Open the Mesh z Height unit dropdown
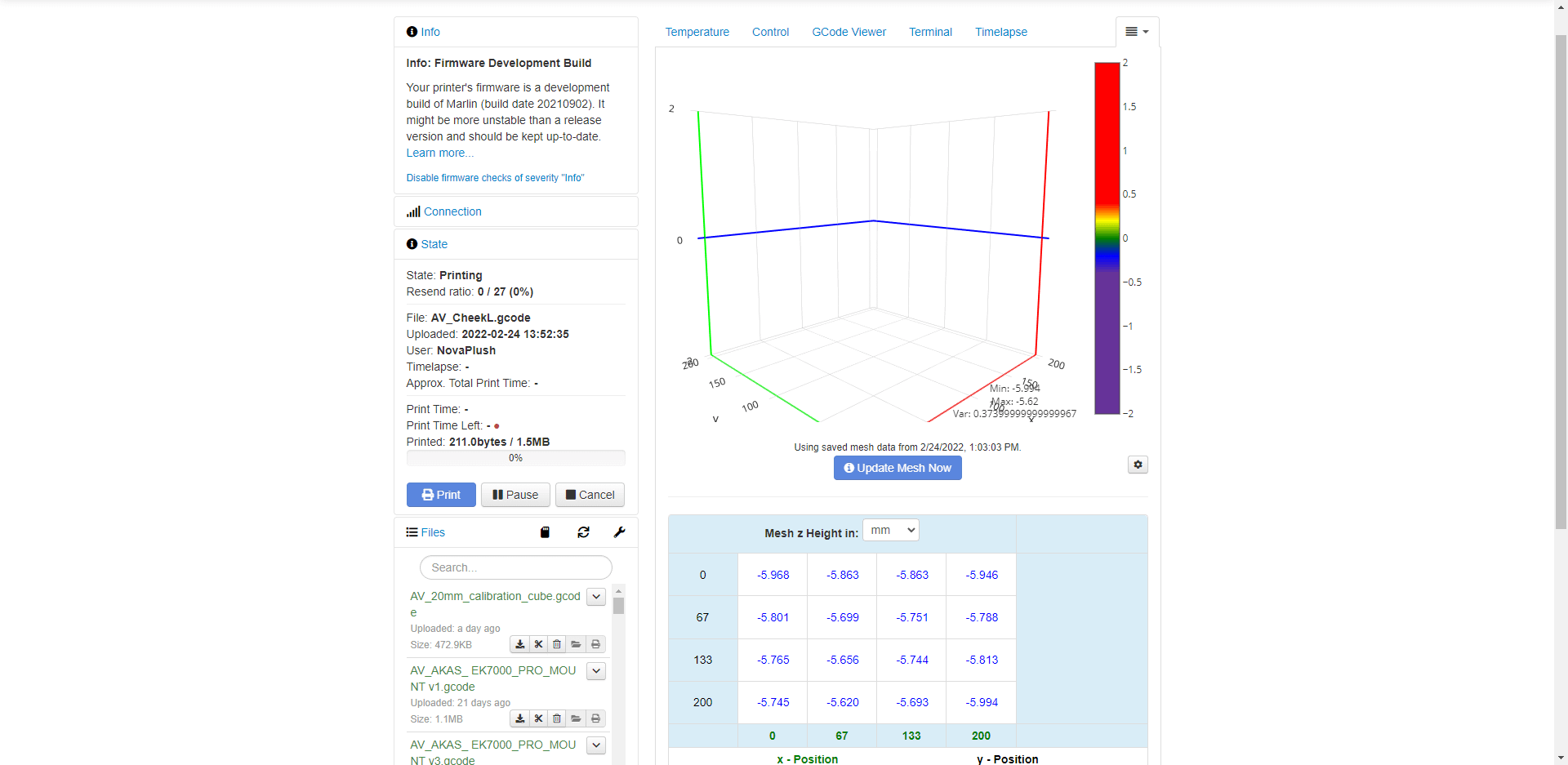The image size is (1568, 765). 891,531
